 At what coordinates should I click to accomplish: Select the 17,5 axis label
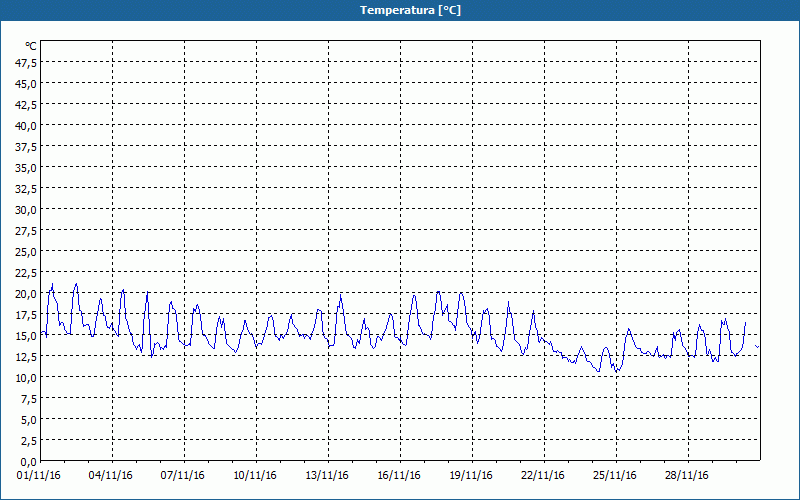pos(27,315)
